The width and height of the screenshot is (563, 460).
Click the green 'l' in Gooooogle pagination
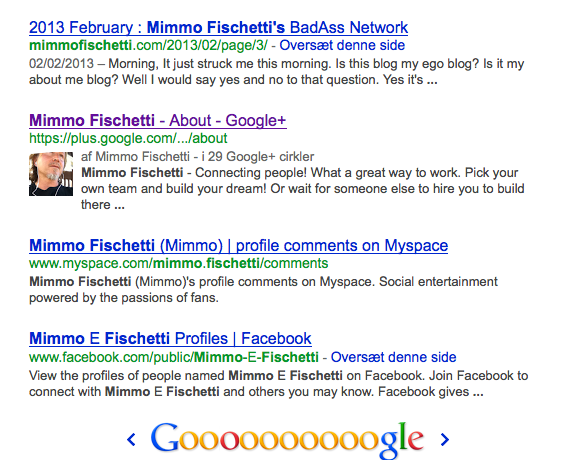pos(403,436)
